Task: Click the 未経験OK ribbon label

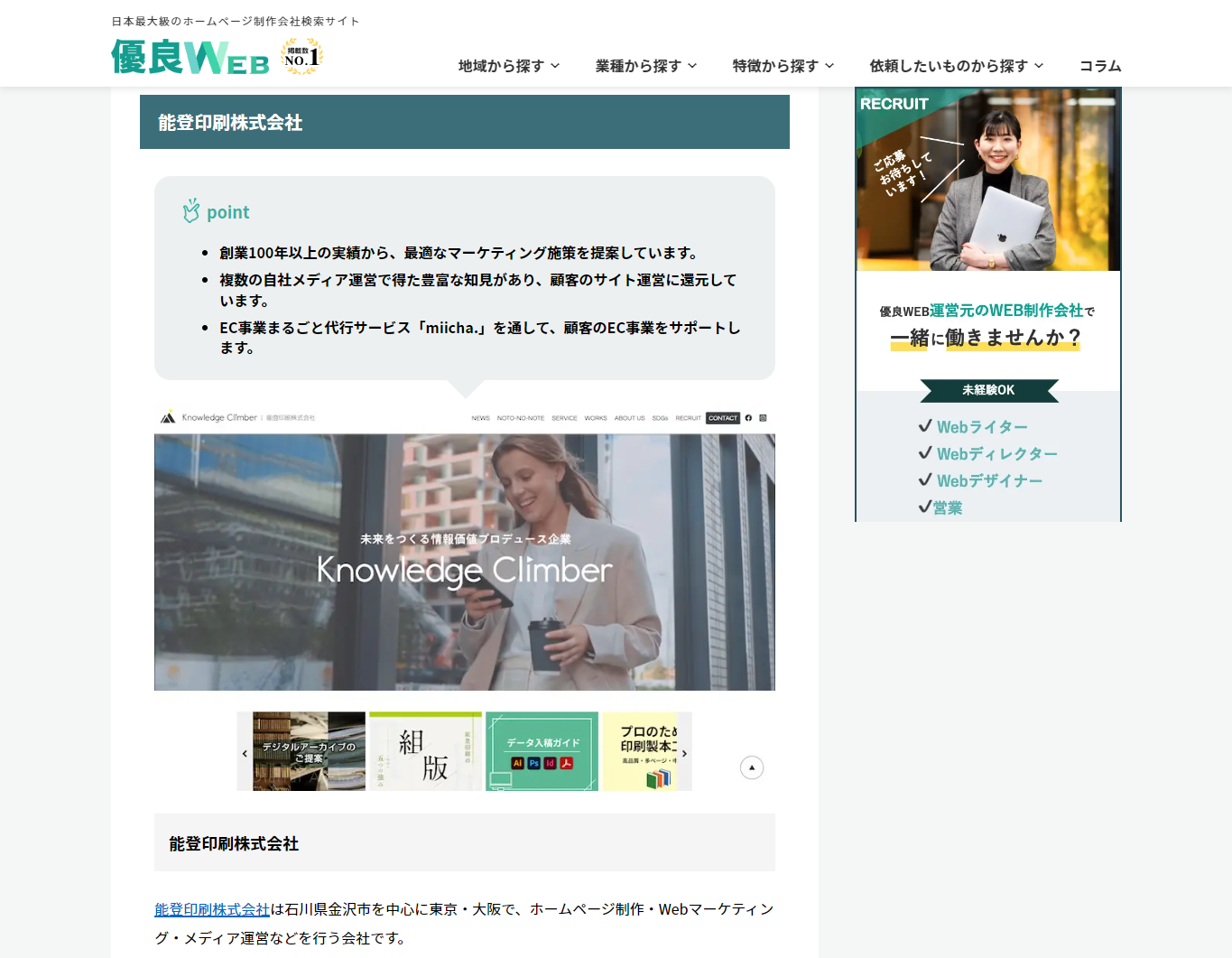Action: pyautogui.click(x=988, y=390)
